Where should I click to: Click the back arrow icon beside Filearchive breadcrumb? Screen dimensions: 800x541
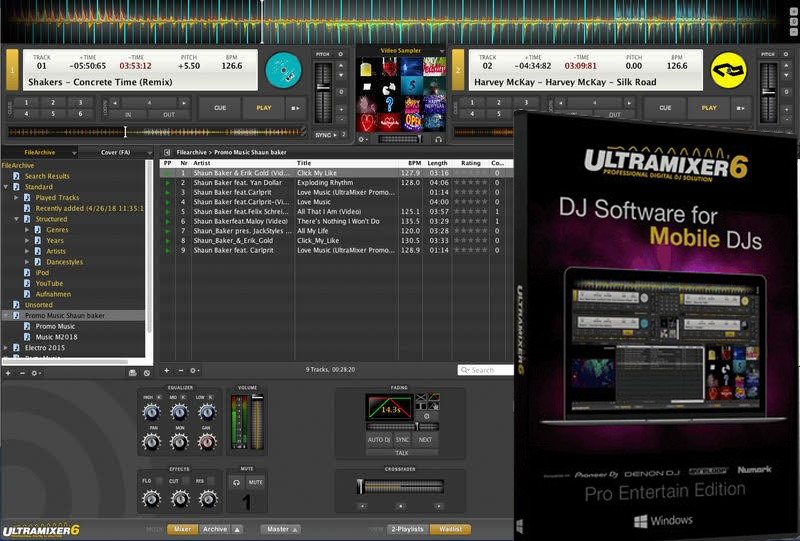pos(167,152)
